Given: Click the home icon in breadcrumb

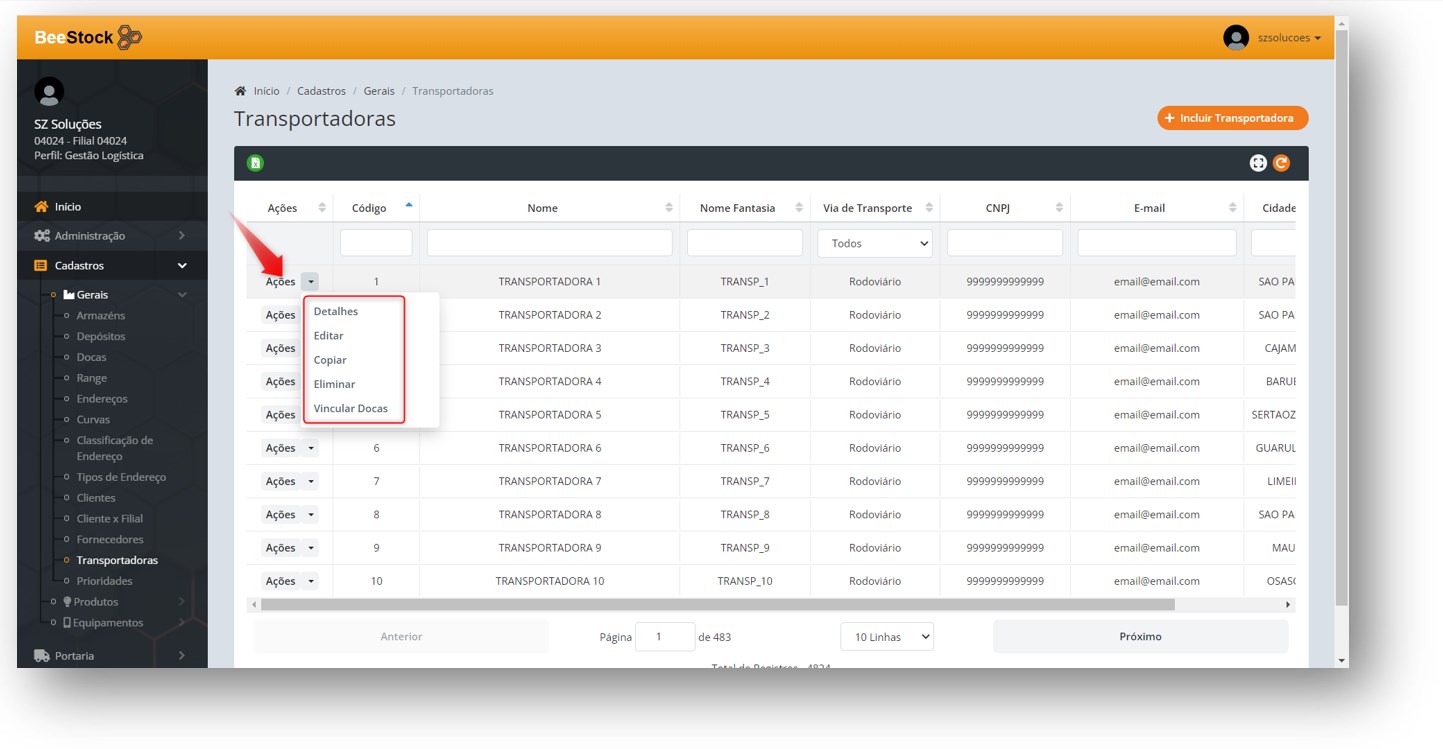Looking at the screenshot, I should [240, 91].
